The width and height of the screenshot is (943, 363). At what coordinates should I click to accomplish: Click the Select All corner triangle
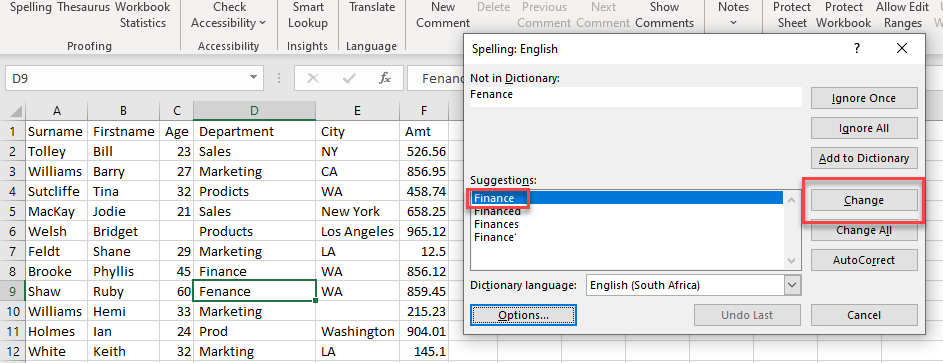click(x=16, y=111)
